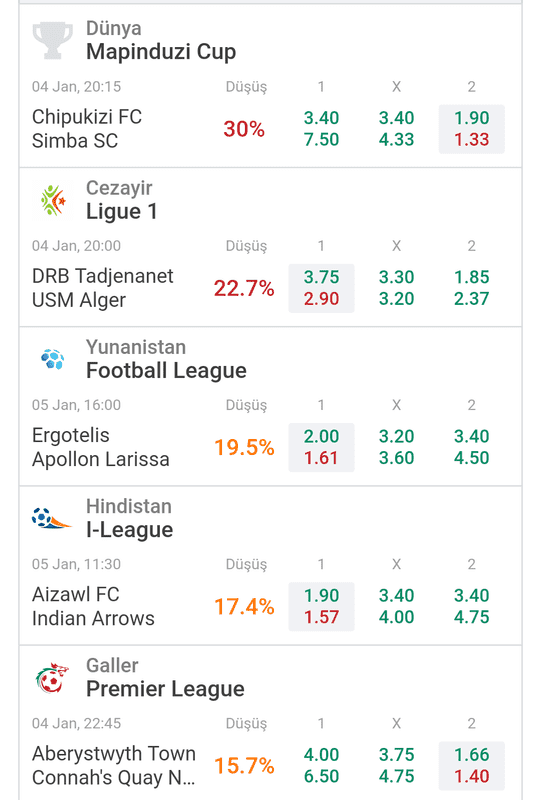Select home odds 3.75 / 2.90 for DRB Tadjenanet
541x800 pixels.
[x=322, y=288]
